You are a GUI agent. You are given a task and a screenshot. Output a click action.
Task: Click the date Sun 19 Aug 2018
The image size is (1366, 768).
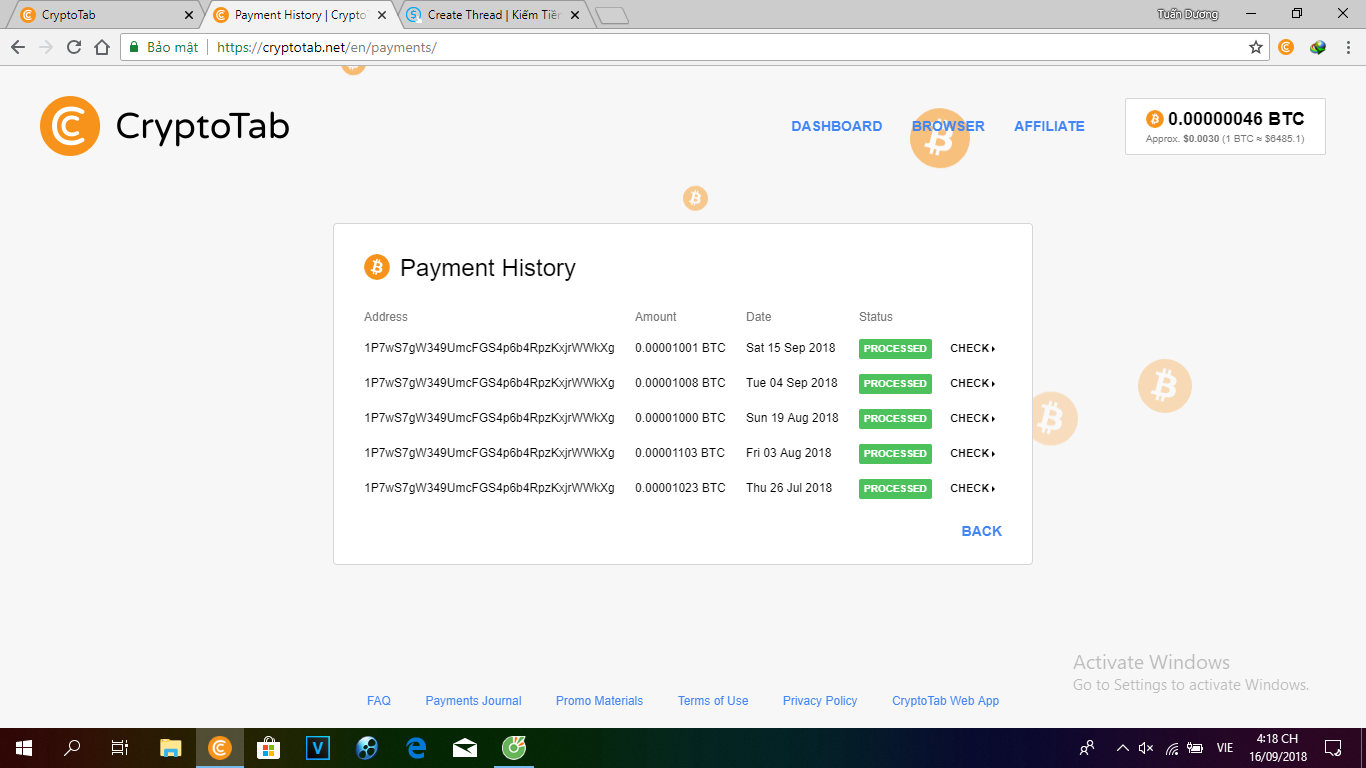792,418
